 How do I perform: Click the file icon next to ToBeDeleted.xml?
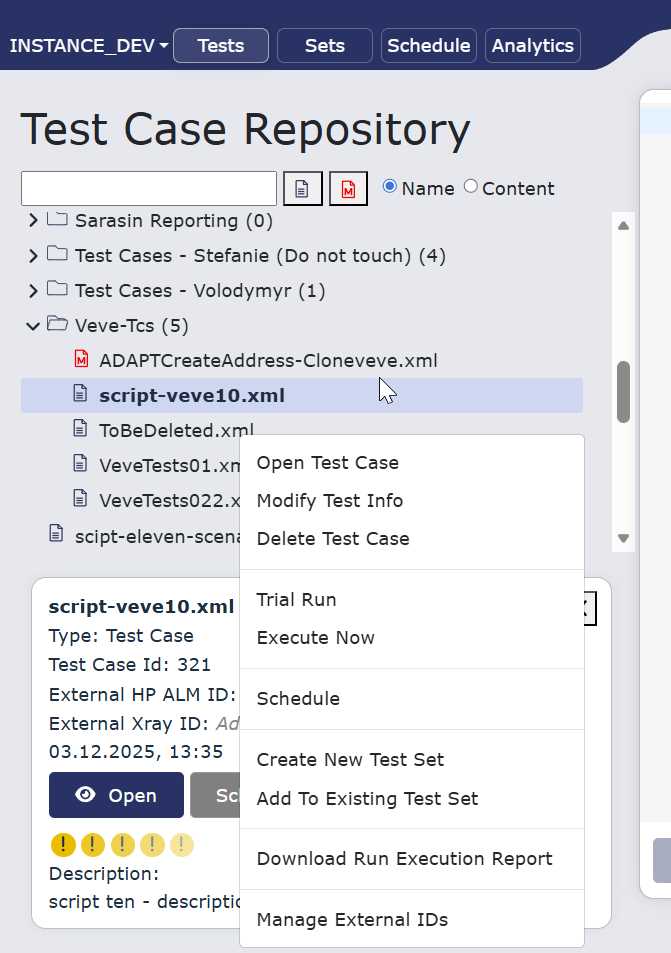[x=80, y=428]
